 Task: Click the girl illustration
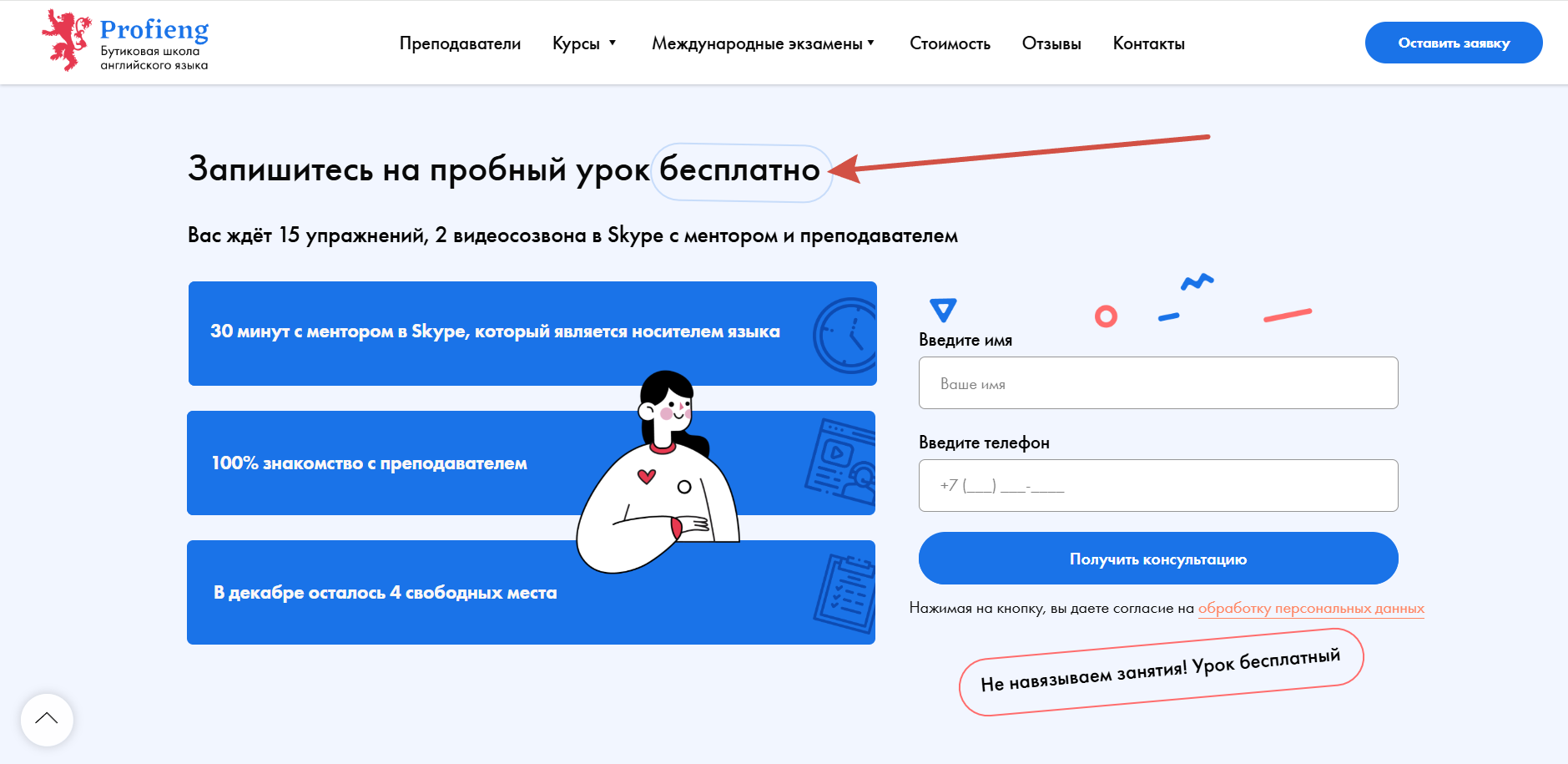[658, 473]
